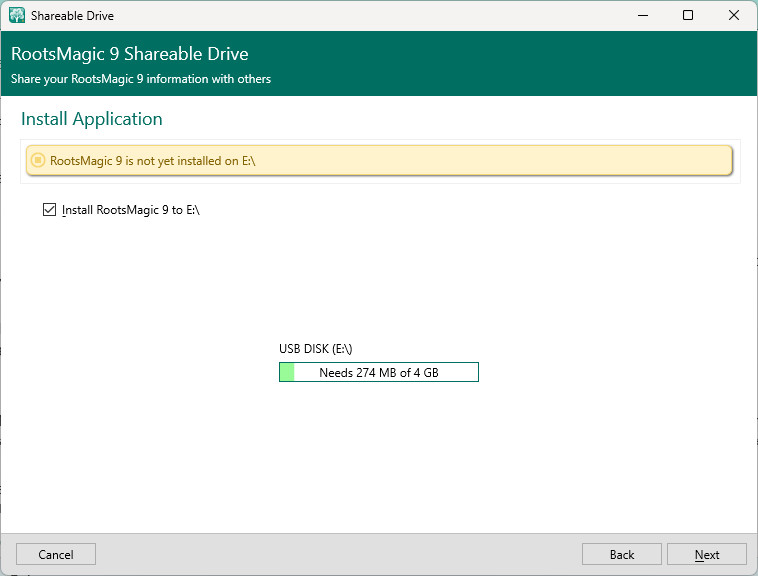Click the "not yet installed on E:\" message
The height and width of the screenshot is (576, 758).
tap(153, 160)
